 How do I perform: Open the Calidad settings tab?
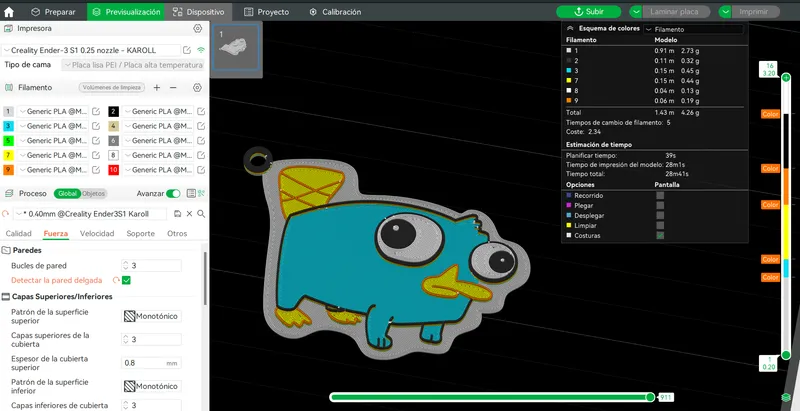pyautogui.click(x=18, y=234)
